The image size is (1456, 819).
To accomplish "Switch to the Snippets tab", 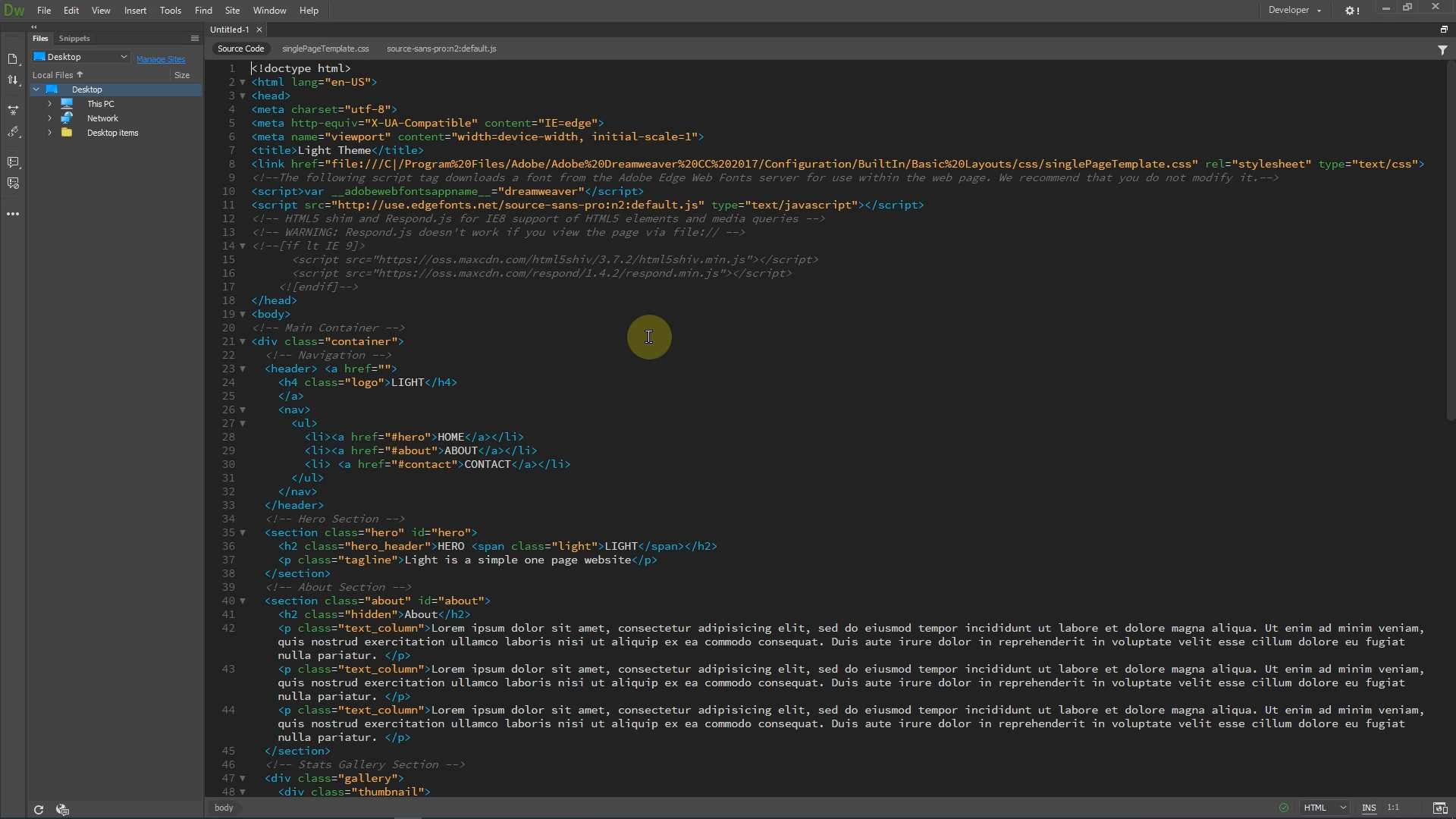I will [74, 38].
